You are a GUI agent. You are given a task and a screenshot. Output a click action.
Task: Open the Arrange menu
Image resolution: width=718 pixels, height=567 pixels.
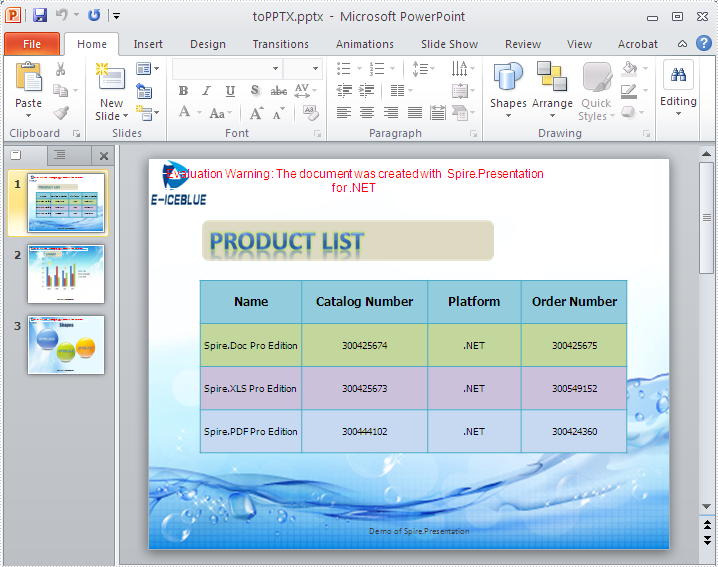coord(552,90)
